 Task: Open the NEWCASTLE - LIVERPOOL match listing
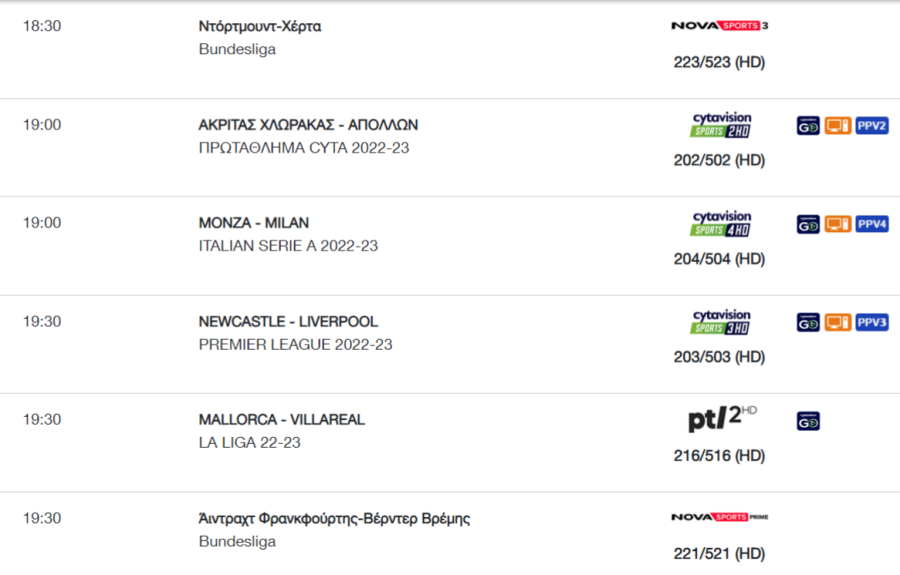click(288, 321)
